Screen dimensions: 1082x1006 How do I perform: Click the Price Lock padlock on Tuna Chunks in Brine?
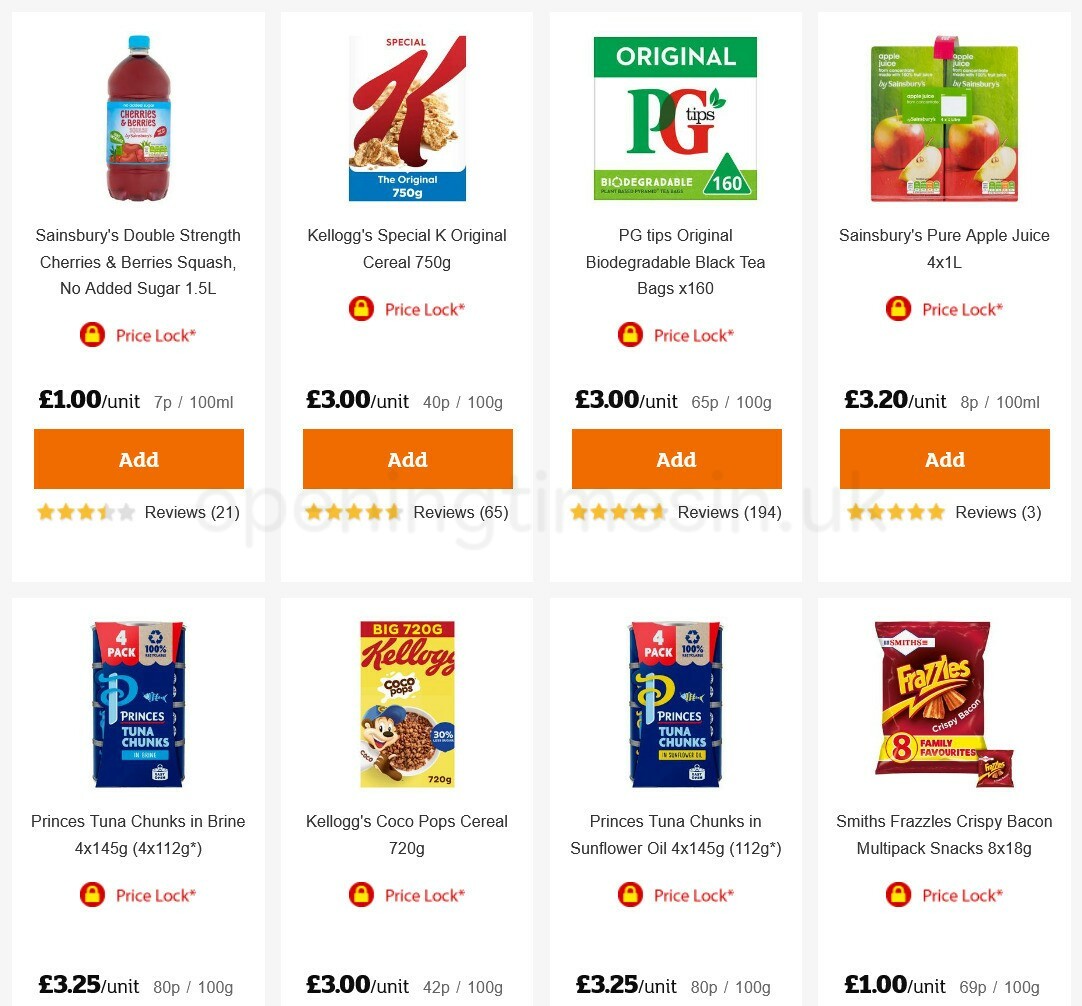click(x=92, y=894)
